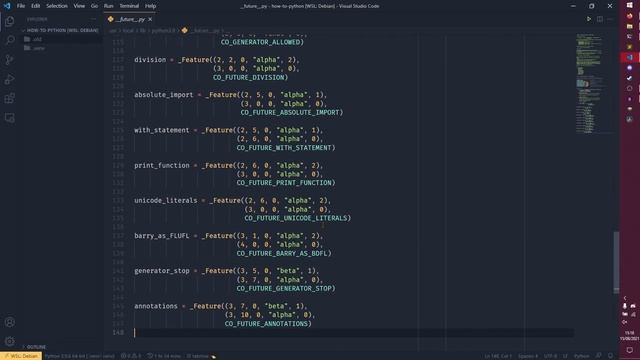Open the Run menu

[x=109, y=6]
